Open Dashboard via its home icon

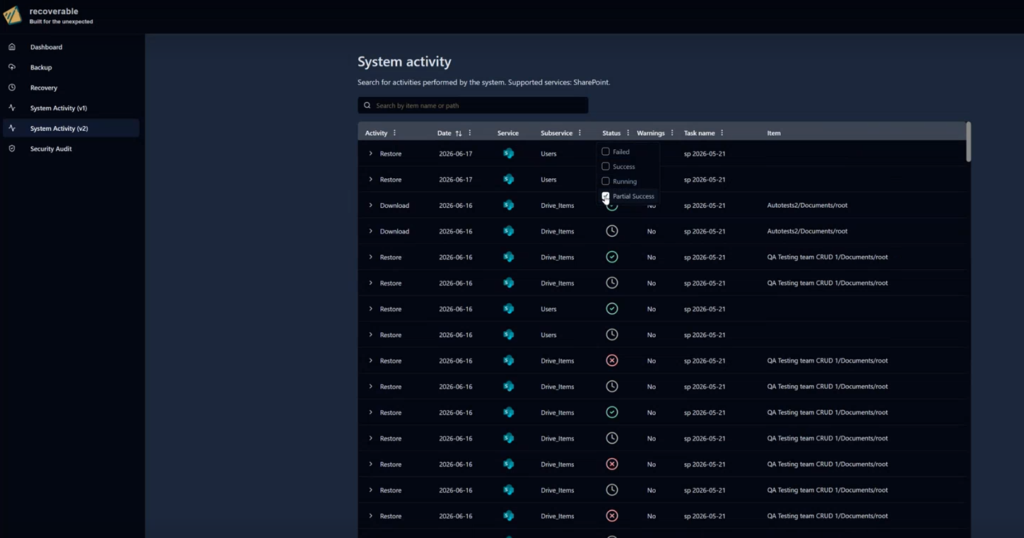coord(12,47)
